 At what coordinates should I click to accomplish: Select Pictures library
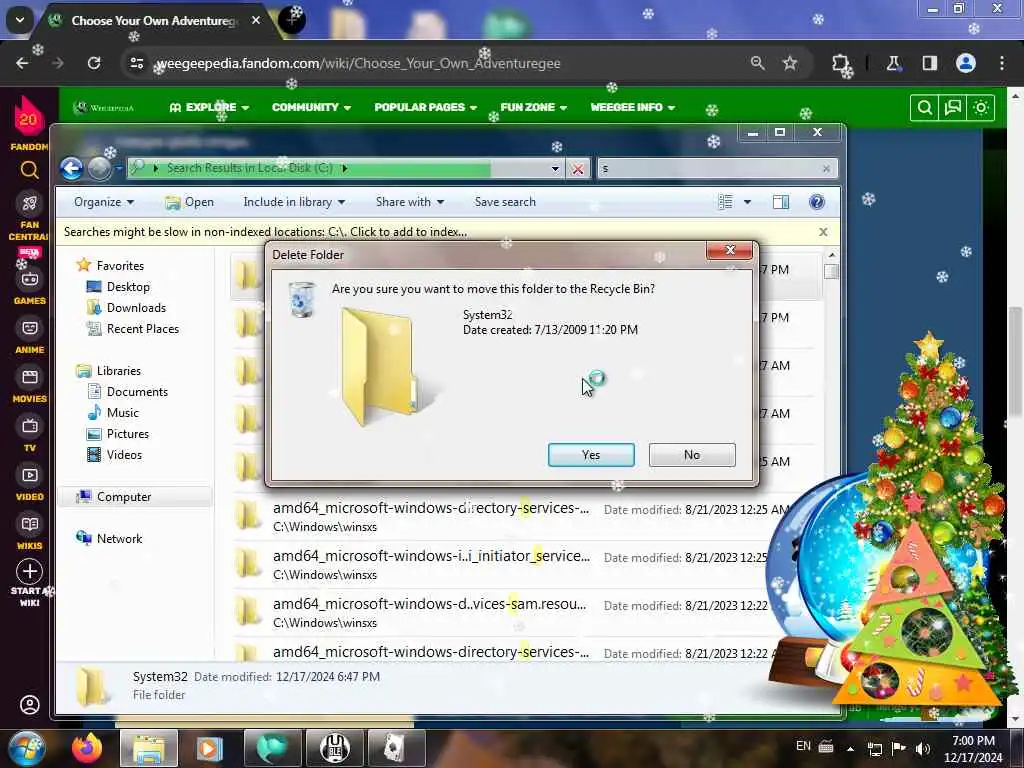click(x=118, y=434)
